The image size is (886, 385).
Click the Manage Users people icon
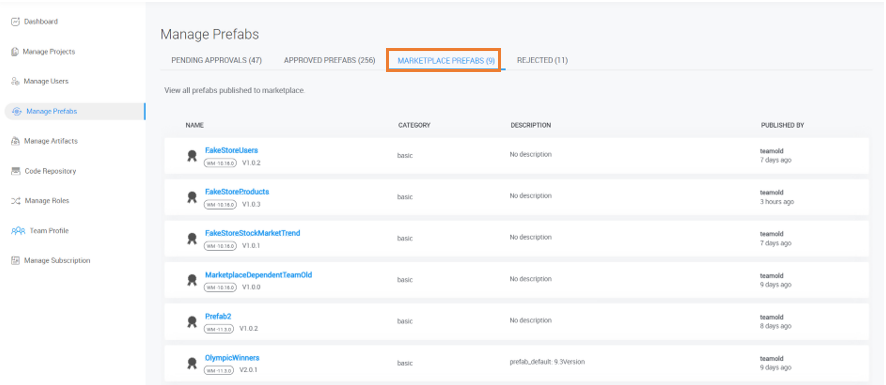click(x=16, y=81)
